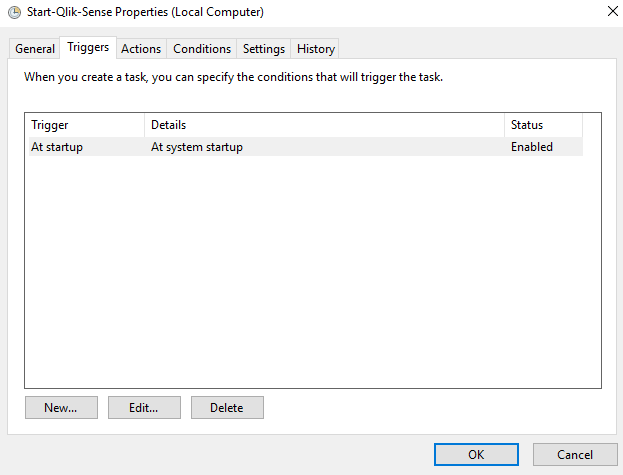This screenshot has height=475, width=623.
Task: Switch to the General tab
Action: point(35,49)
